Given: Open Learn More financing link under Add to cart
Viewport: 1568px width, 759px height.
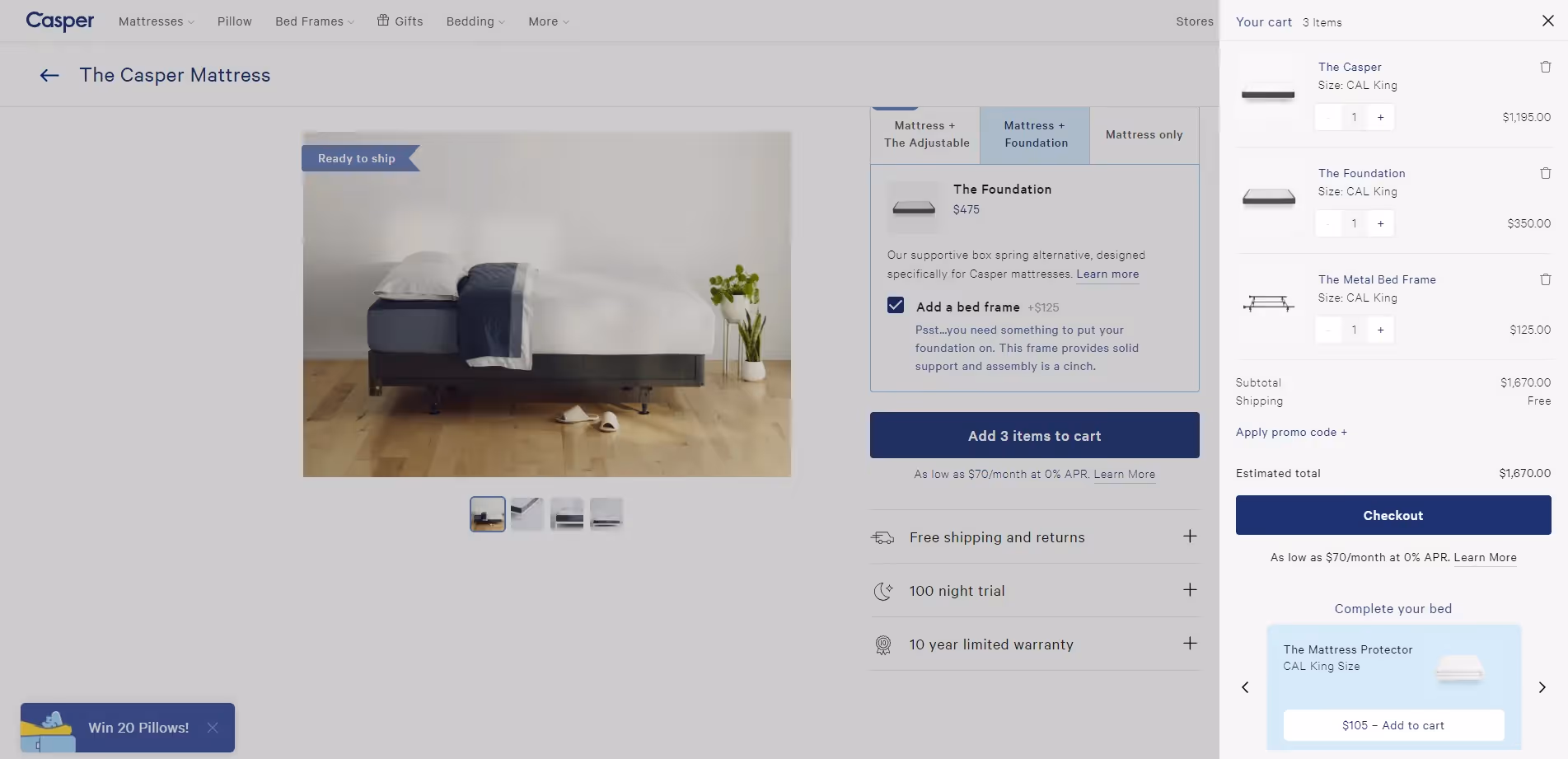Looking at the screenshot, I should pyautogui.click(x=1124, y=475).
